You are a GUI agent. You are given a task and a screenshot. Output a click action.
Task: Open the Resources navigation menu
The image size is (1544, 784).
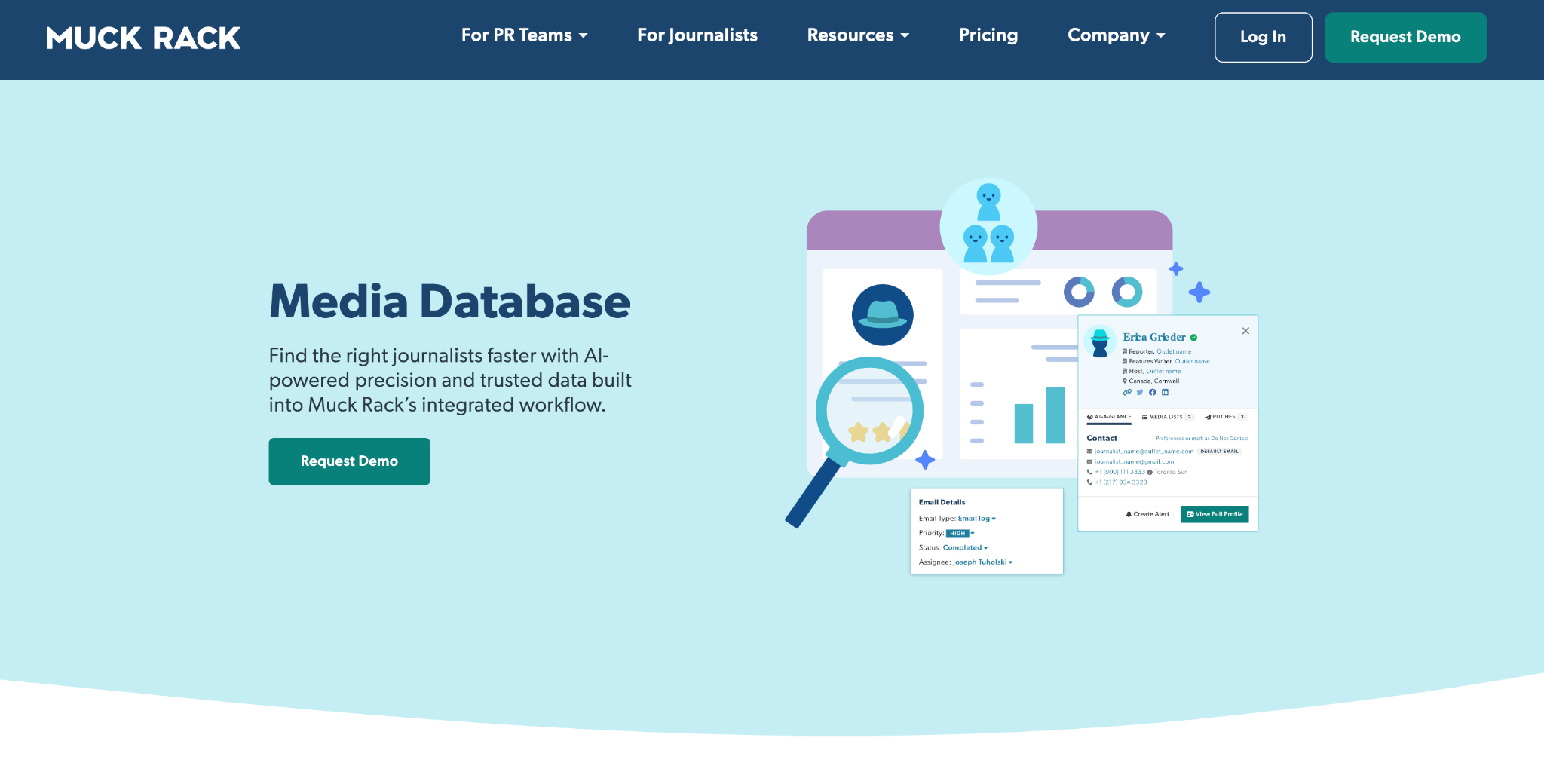[x=857, y=35]
